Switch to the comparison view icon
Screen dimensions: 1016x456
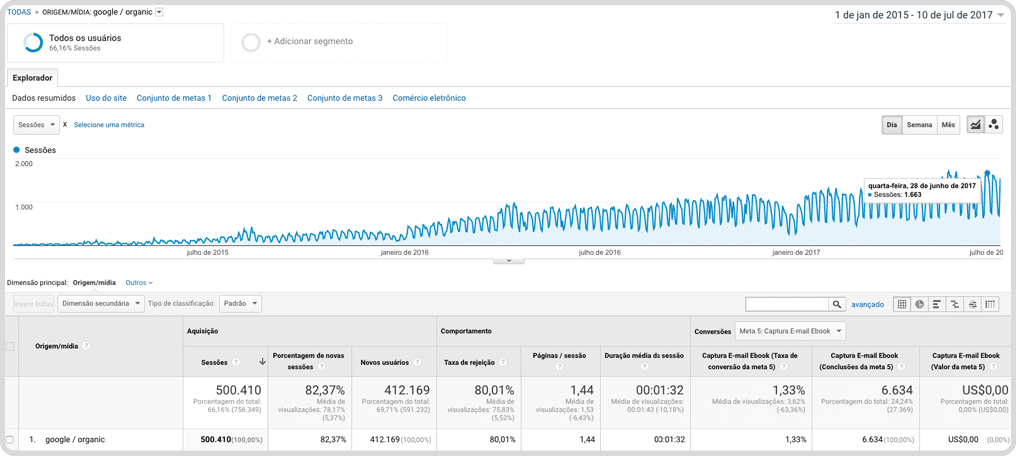click(954, 304)
